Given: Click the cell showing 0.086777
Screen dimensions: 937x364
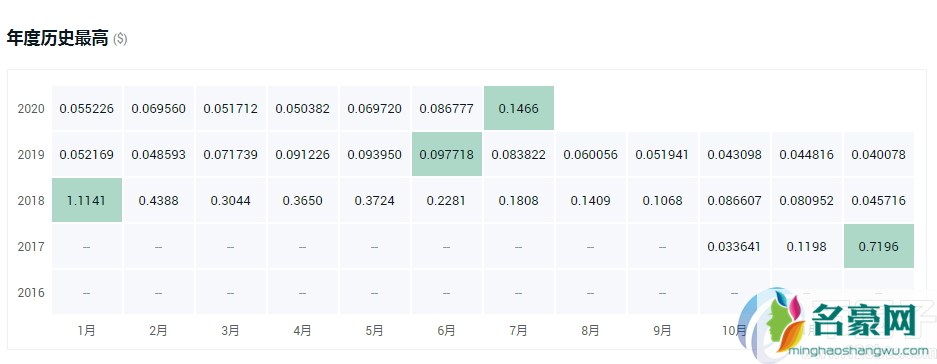Looking at the screenshot, I should pyautogui.click(x=446, y=108).
